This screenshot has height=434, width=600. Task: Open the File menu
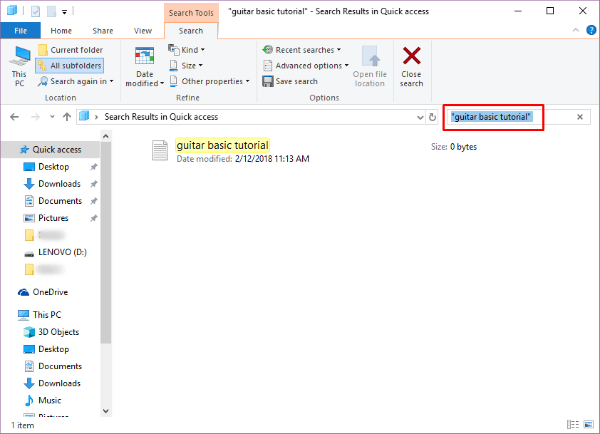[x=20, y=31]
